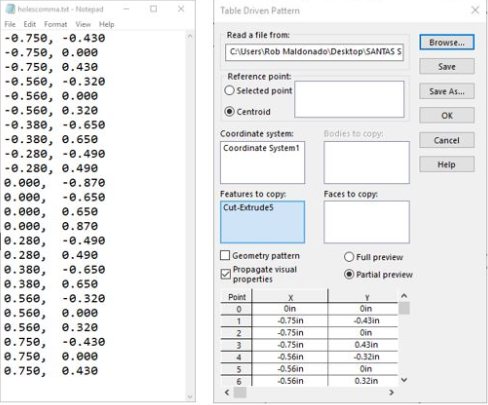Click the Browse... button
Screen dimensions: 488x405
click(x=447, y=42)
